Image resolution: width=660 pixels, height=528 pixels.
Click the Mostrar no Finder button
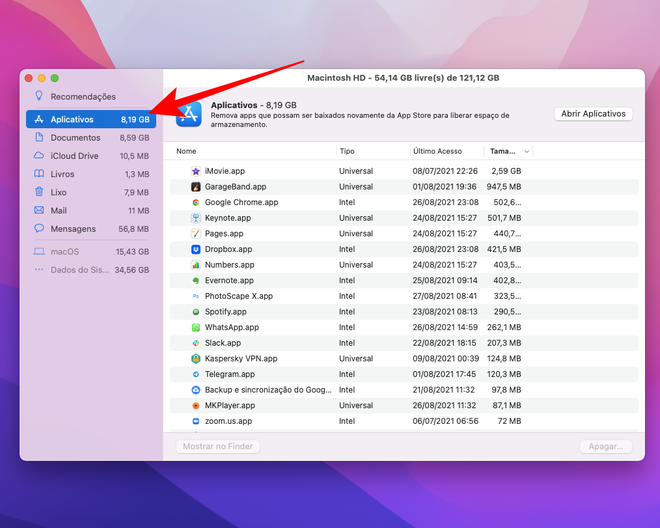coord(218,446)
